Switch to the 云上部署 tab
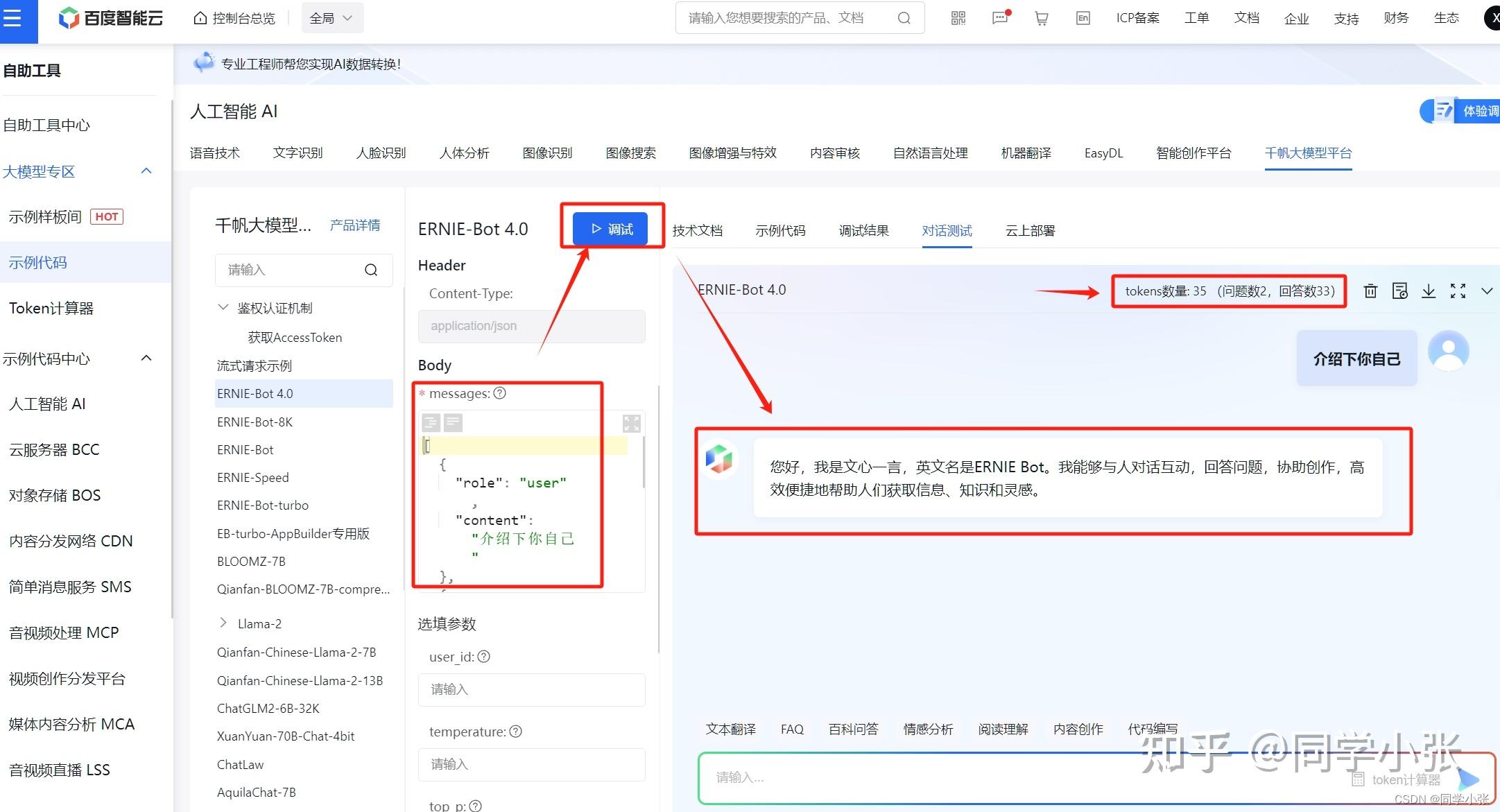 [x=1029, y=230]
